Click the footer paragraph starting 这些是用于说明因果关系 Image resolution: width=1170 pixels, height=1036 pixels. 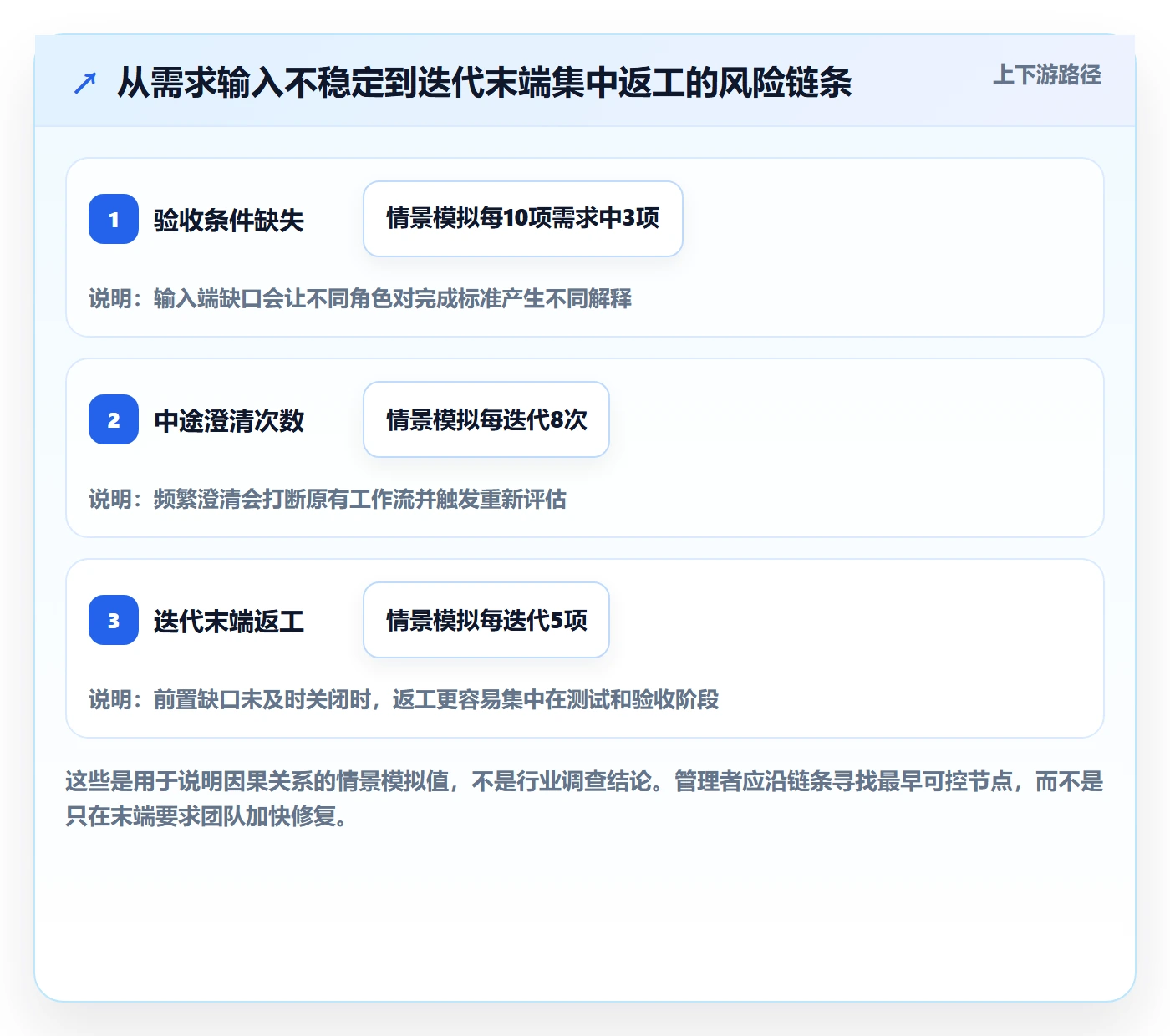[x=584, y=799]
